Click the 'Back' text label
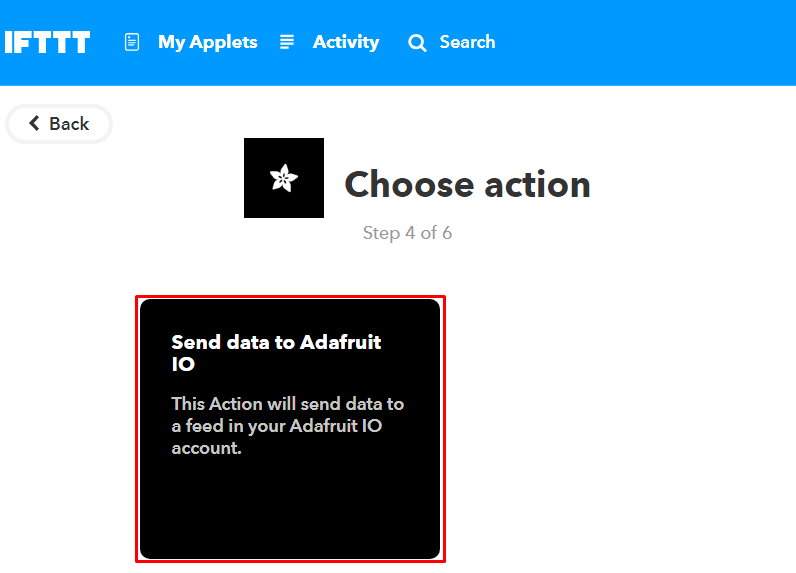Screen dimensions: 796x573 (x=69, y=124)
